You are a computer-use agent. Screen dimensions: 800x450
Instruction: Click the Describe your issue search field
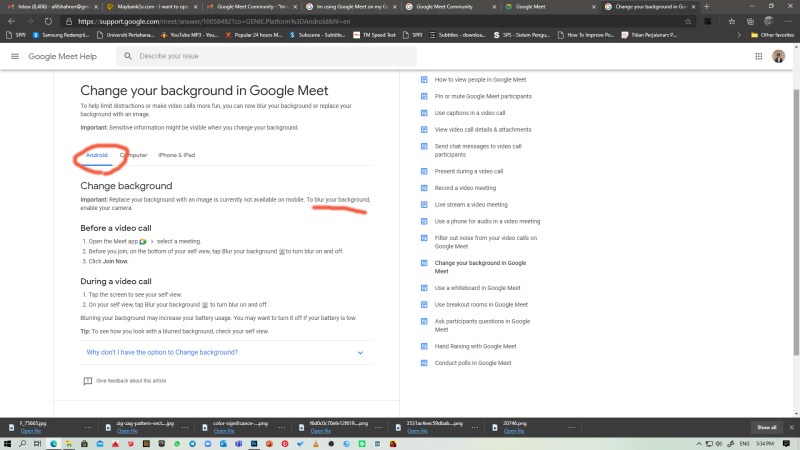(266, 56)
